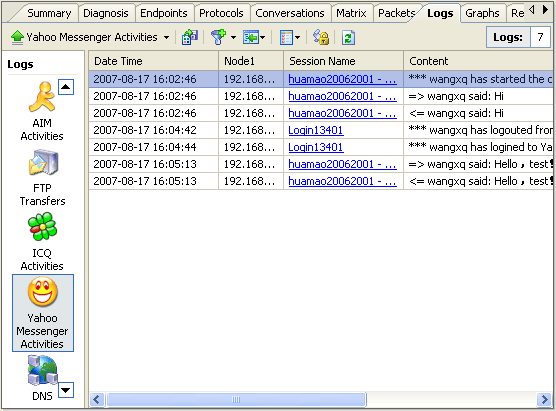Select '=> wangxq said: Hi' content cell
Viewport: 556px width, 411px height.
(x=478, y=96)
